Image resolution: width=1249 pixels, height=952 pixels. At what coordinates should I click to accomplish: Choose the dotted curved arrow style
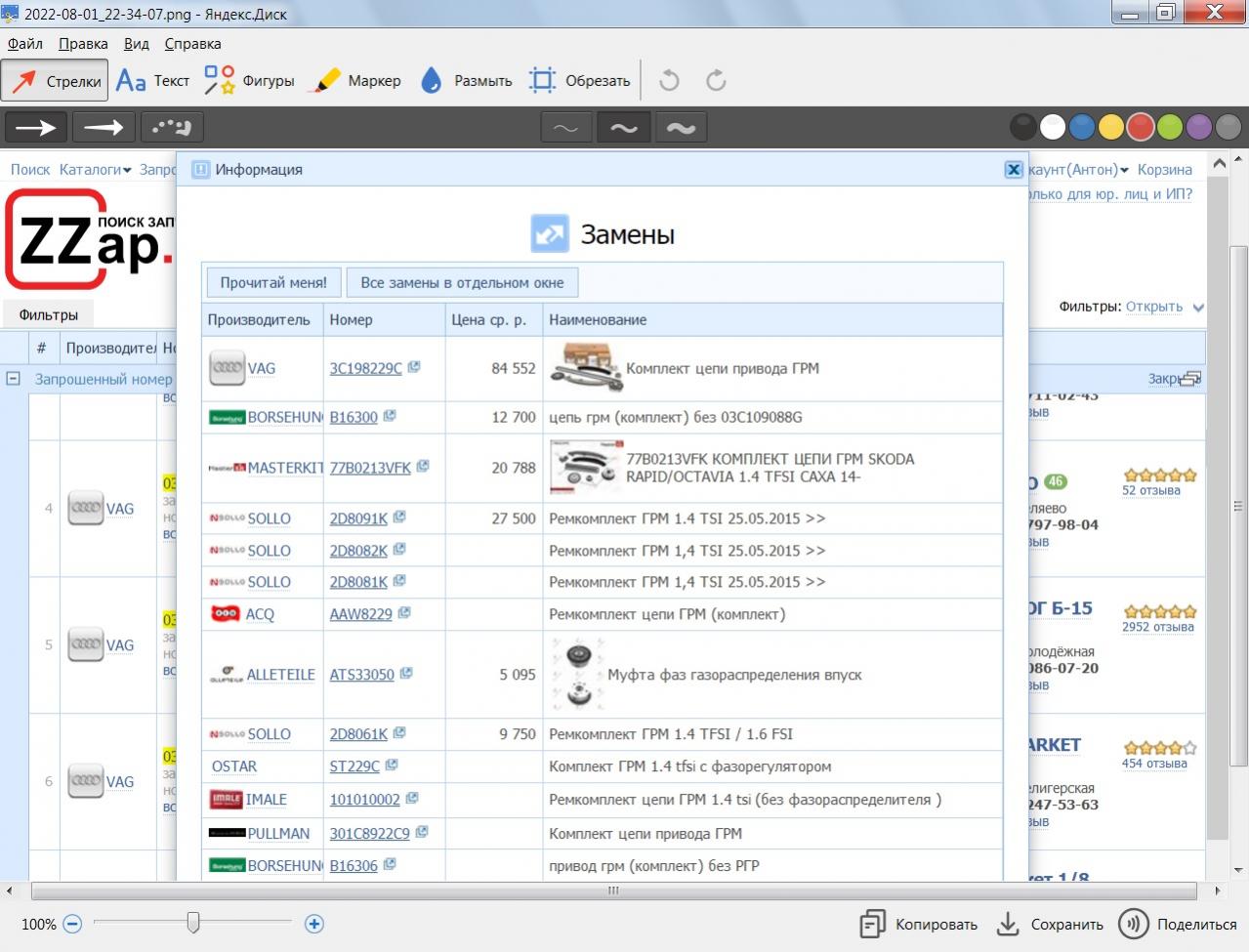pos(172,127)
